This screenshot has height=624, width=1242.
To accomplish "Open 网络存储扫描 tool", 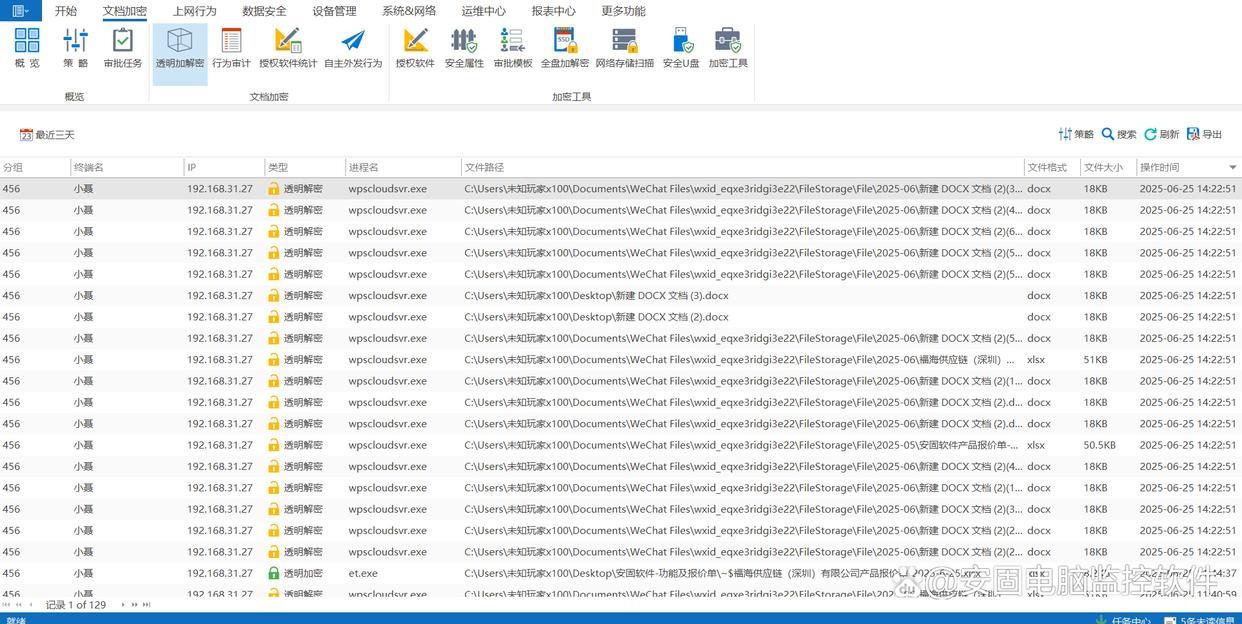I will [624, 47].
